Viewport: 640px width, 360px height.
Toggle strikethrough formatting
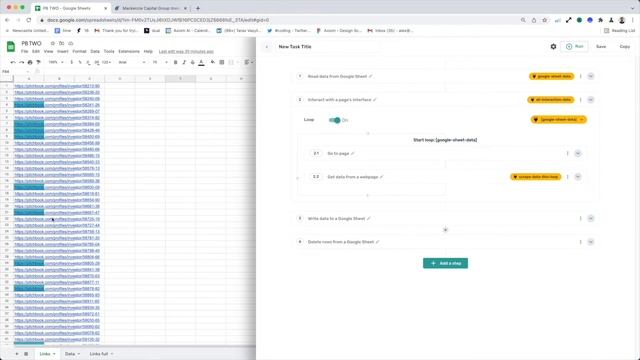pos(193,62)
